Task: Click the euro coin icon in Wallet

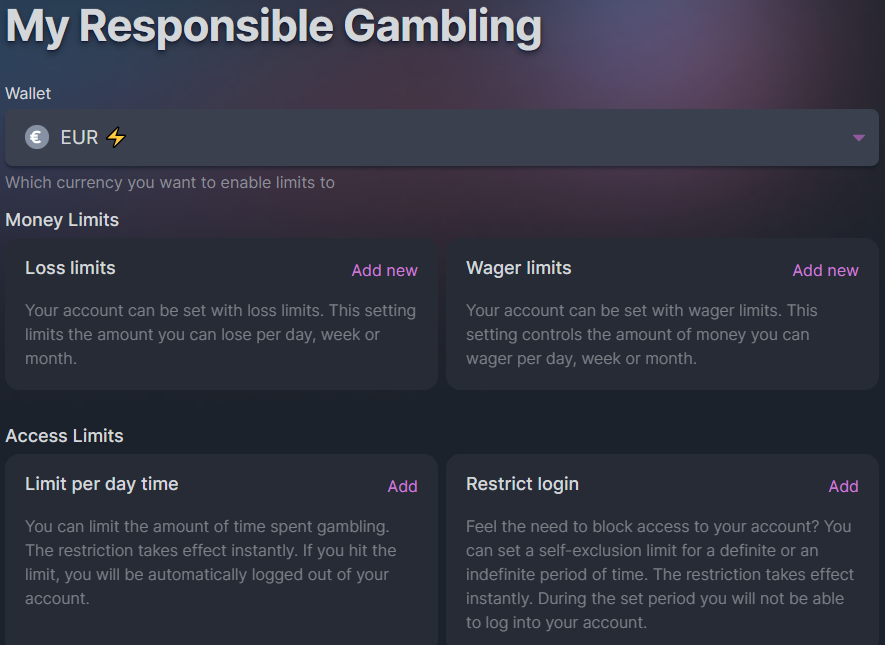Action: (37, 138)
